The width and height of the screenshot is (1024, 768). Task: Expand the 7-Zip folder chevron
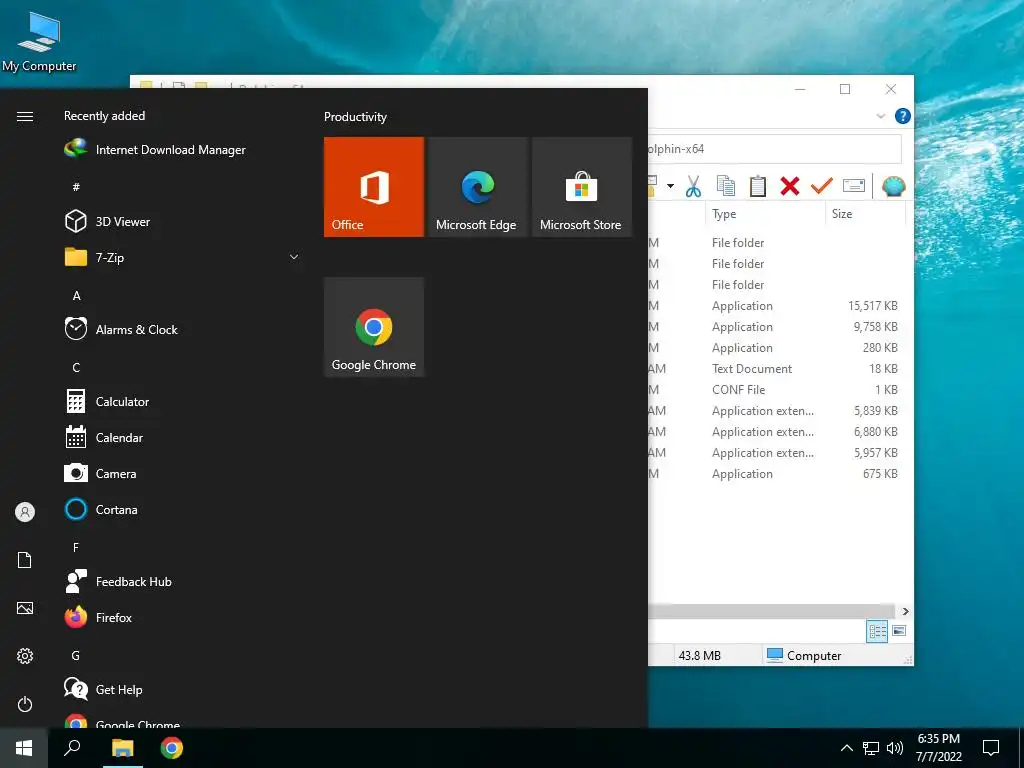click(x=294, y=257)
